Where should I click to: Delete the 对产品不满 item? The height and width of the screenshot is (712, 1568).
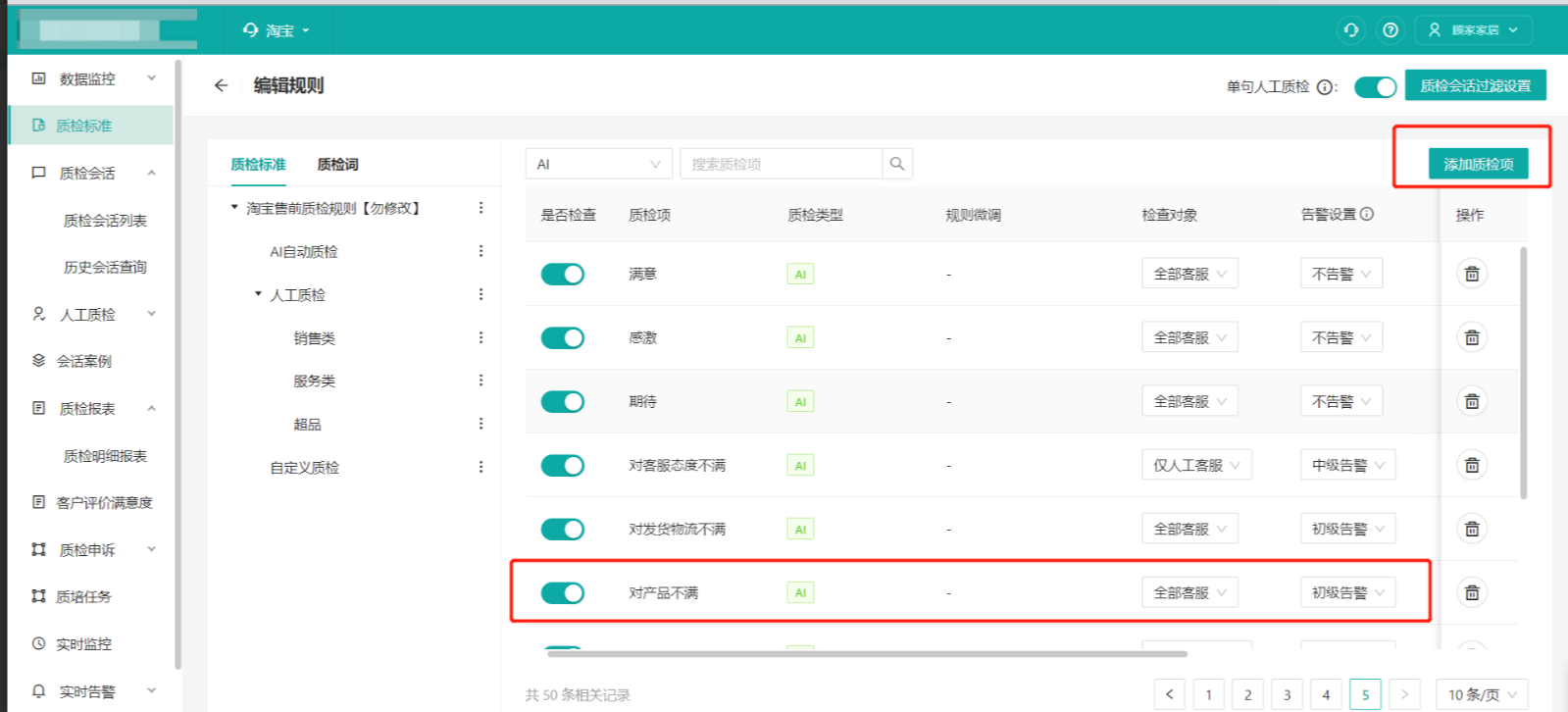pyautogui.click(x=1472, y=592)
